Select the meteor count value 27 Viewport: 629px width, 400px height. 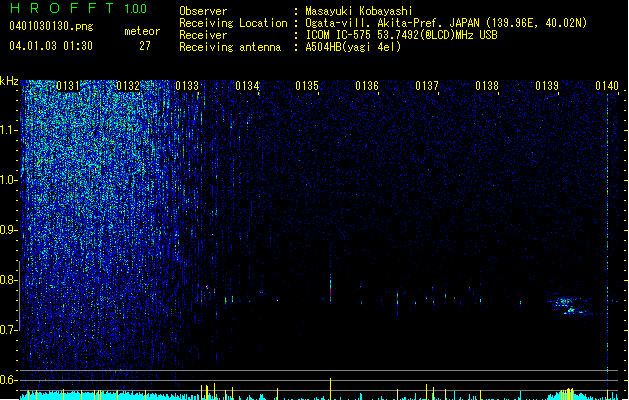pos(145,46)
